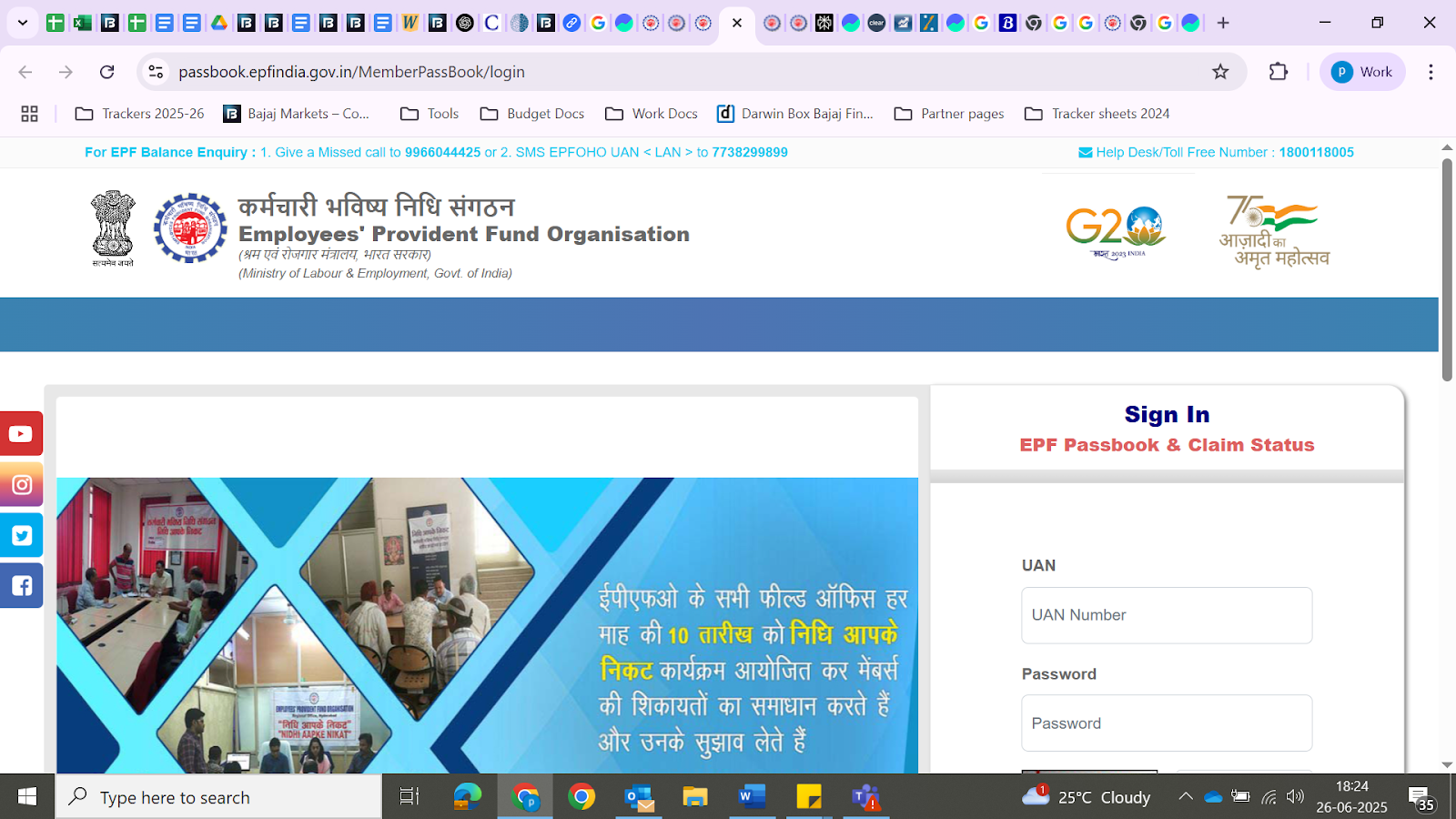The image size is (1456, 819).
Task: Bookmark this page with the star icon
Action: pos(1220,72)
